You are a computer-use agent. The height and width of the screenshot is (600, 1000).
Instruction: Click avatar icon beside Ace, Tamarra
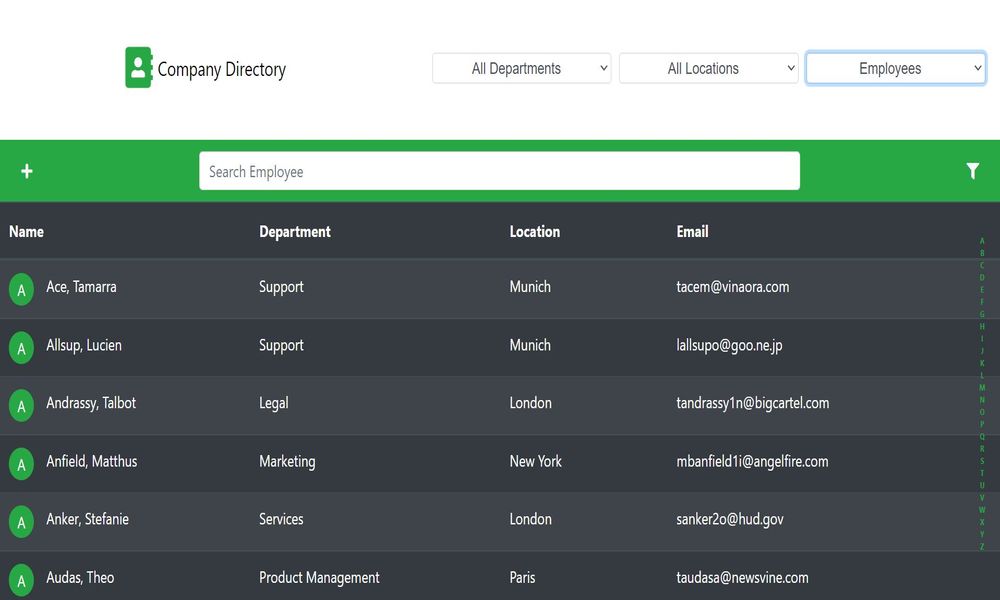(21, 290)
